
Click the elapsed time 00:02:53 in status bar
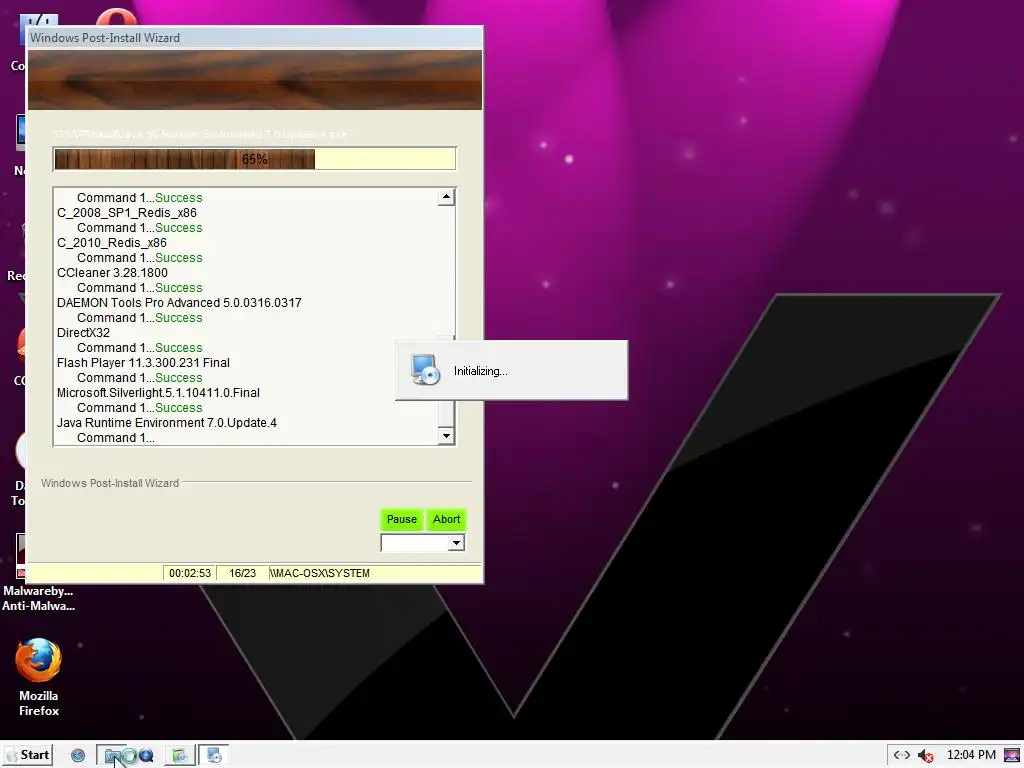[189, 573]
